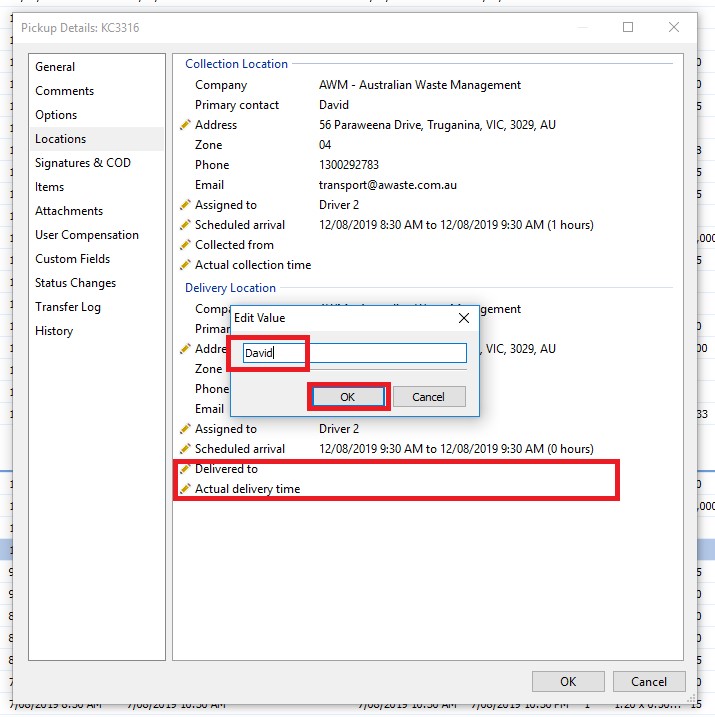Edit Actual delivery time using pencil icon
This screenshot has height=717, width=715.
pyautogui.click(x=185, y=489)
